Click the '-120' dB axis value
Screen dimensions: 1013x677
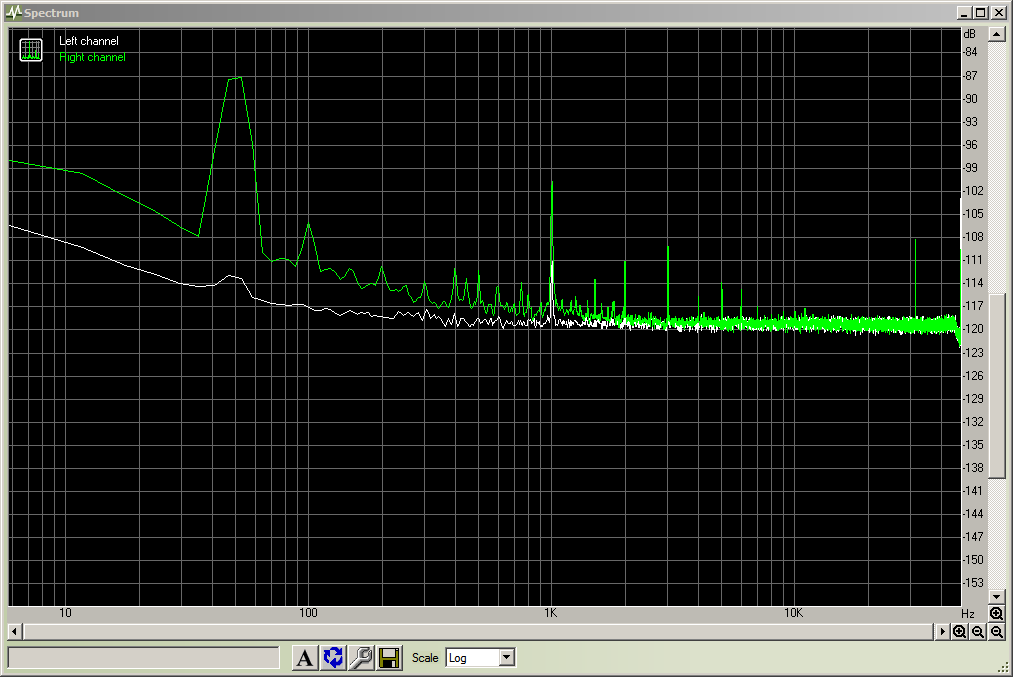tap(973, 329)
